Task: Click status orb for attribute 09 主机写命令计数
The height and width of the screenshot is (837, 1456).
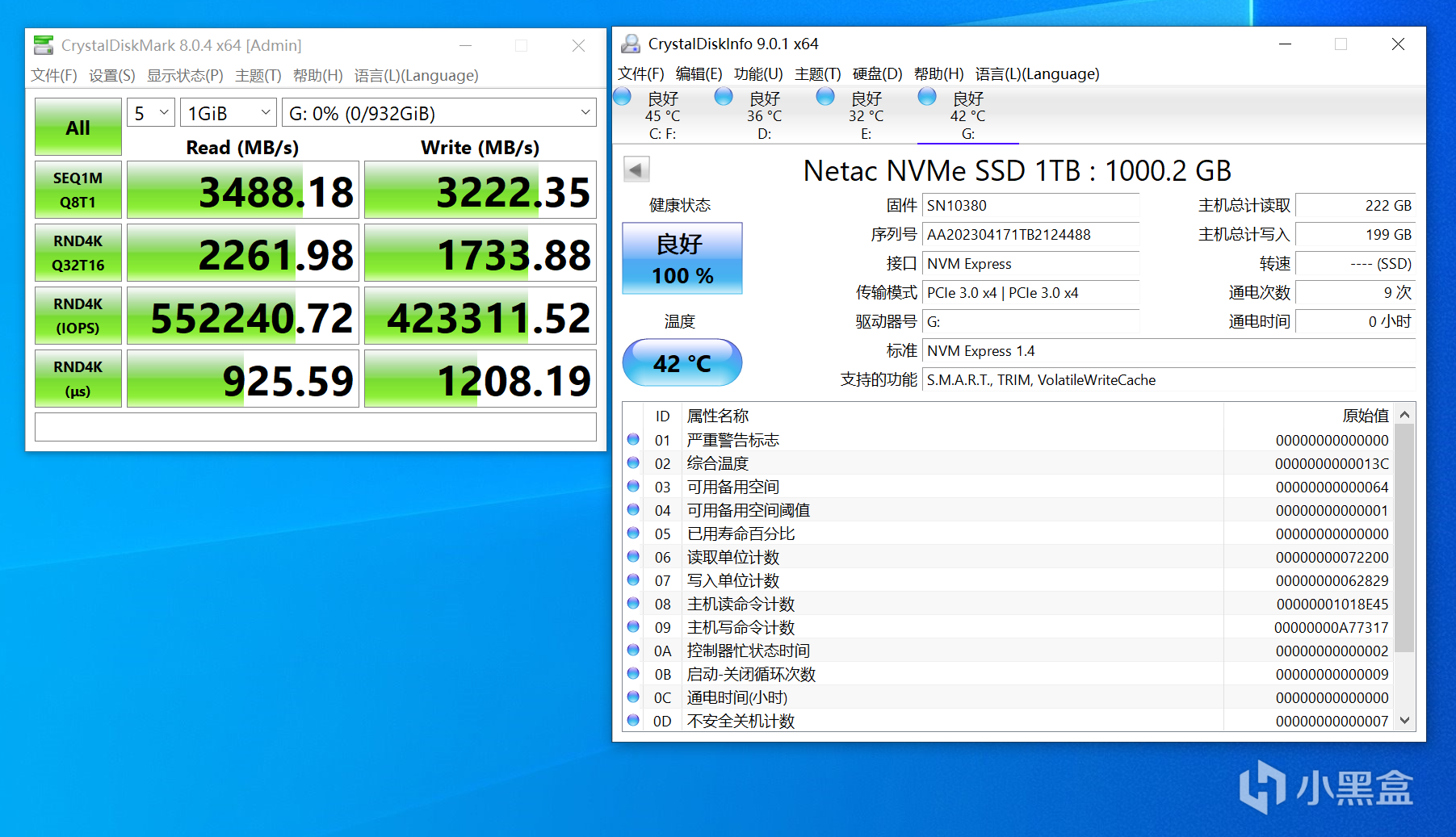Action: pyautogui.click(x=634, y=627)
